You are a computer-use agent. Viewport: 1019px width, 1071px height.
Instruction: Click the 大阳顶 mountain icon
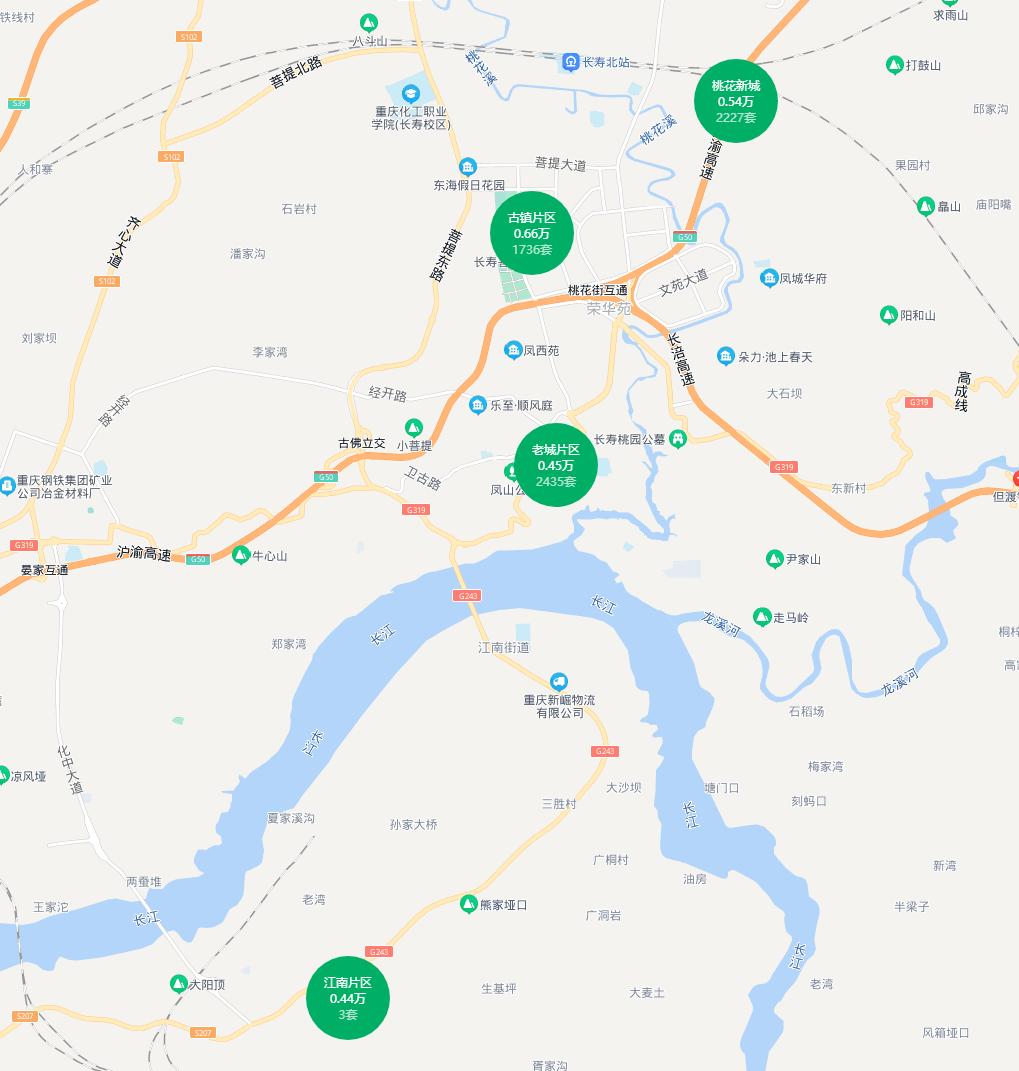pos(178,984)
